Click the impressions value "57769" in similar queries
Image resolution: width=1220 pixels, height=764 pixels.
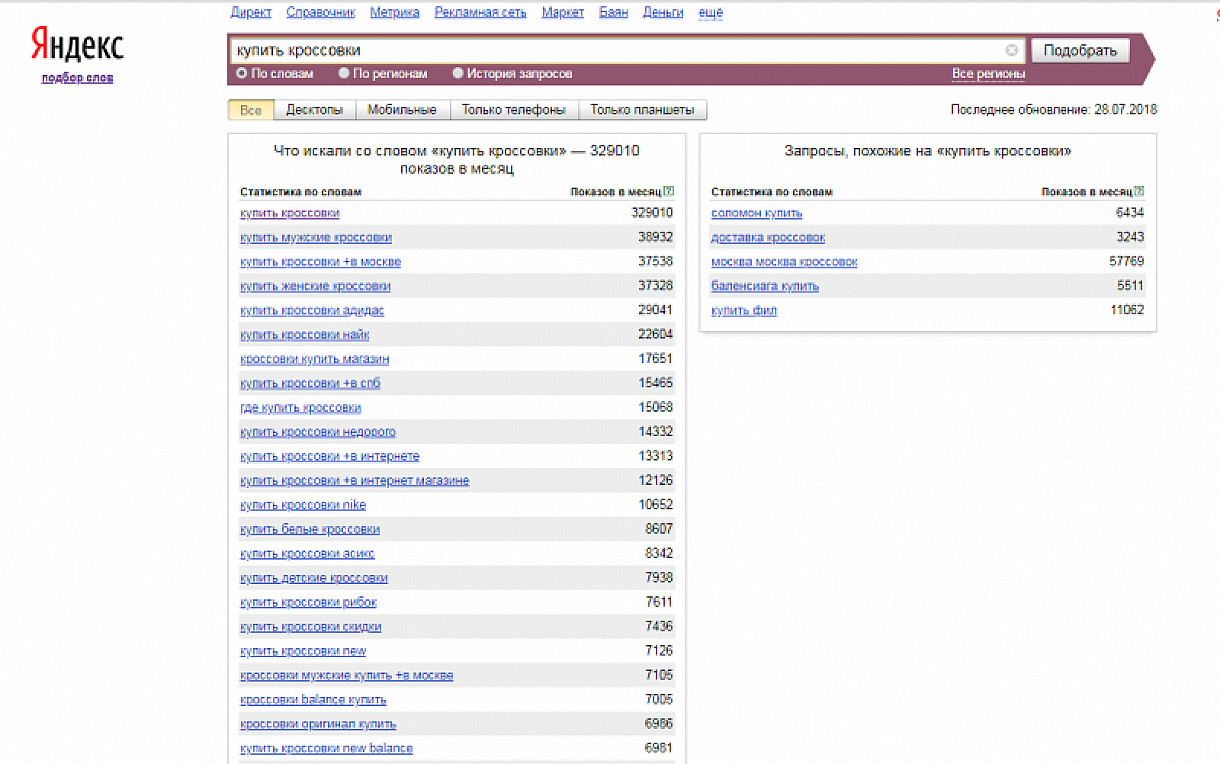[1126, 262]
